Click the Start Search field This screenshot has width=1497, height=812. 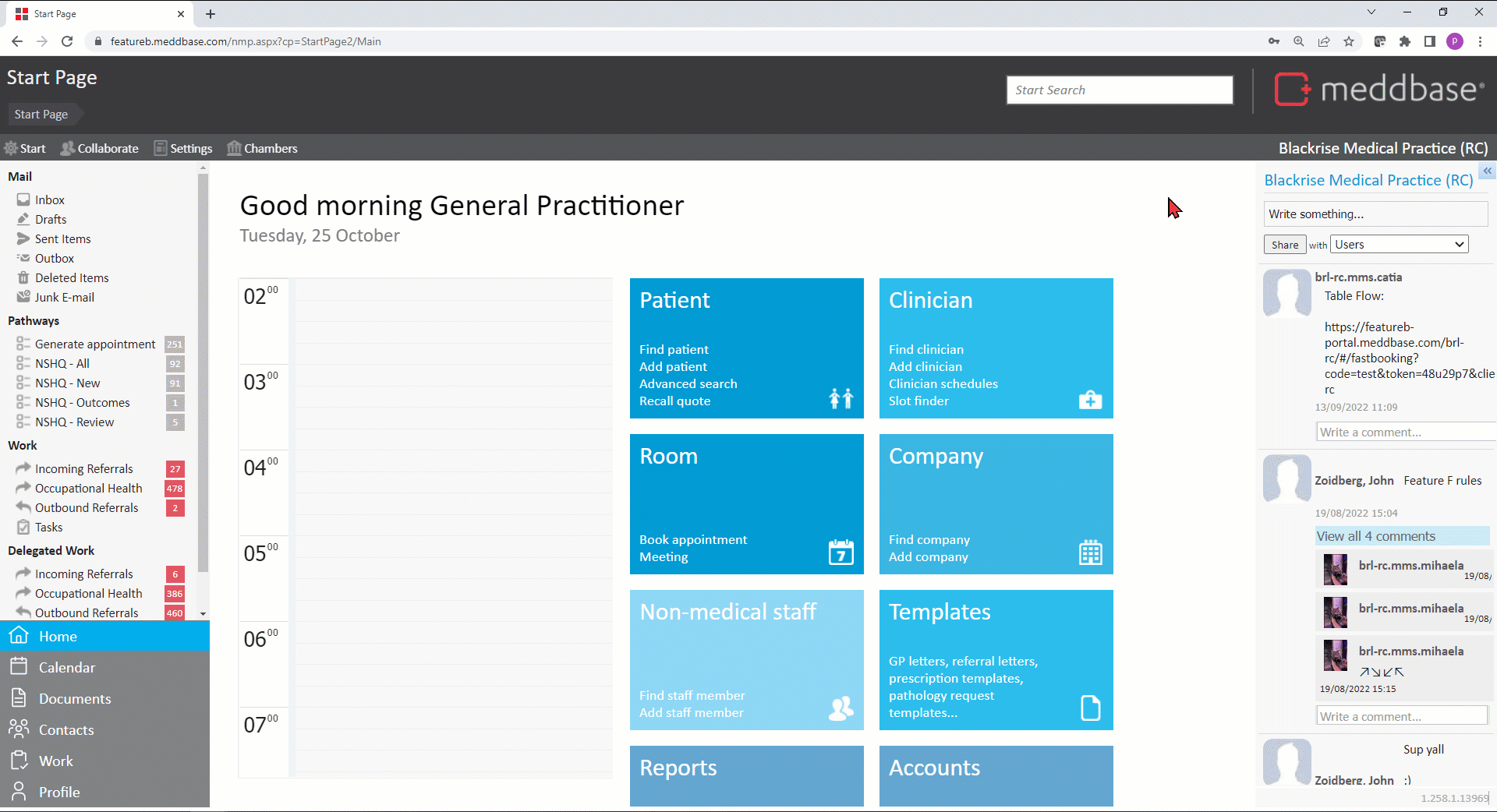click(x=1119, y=90)
